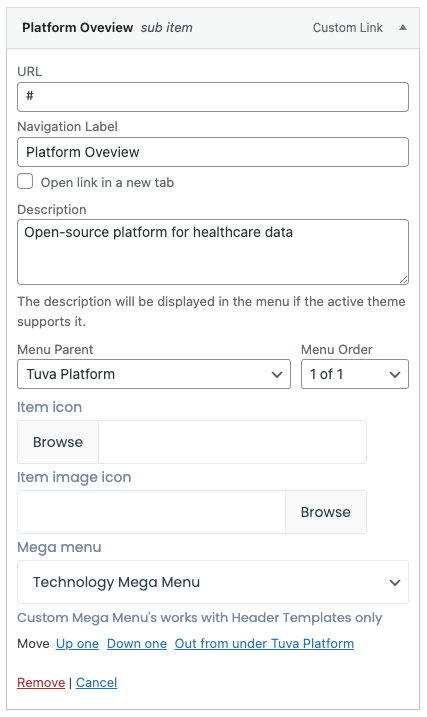This screenshot has width=427, height=717.
Task: Click the Platform Oveview header title
Action: coord(78,27)
